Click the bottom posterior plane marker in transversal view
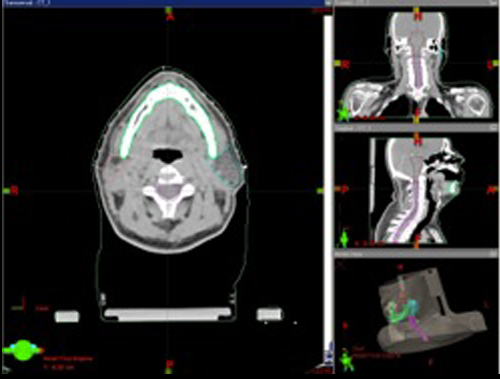The width and height of the screenshot is (500, 379). pos(170,365)
